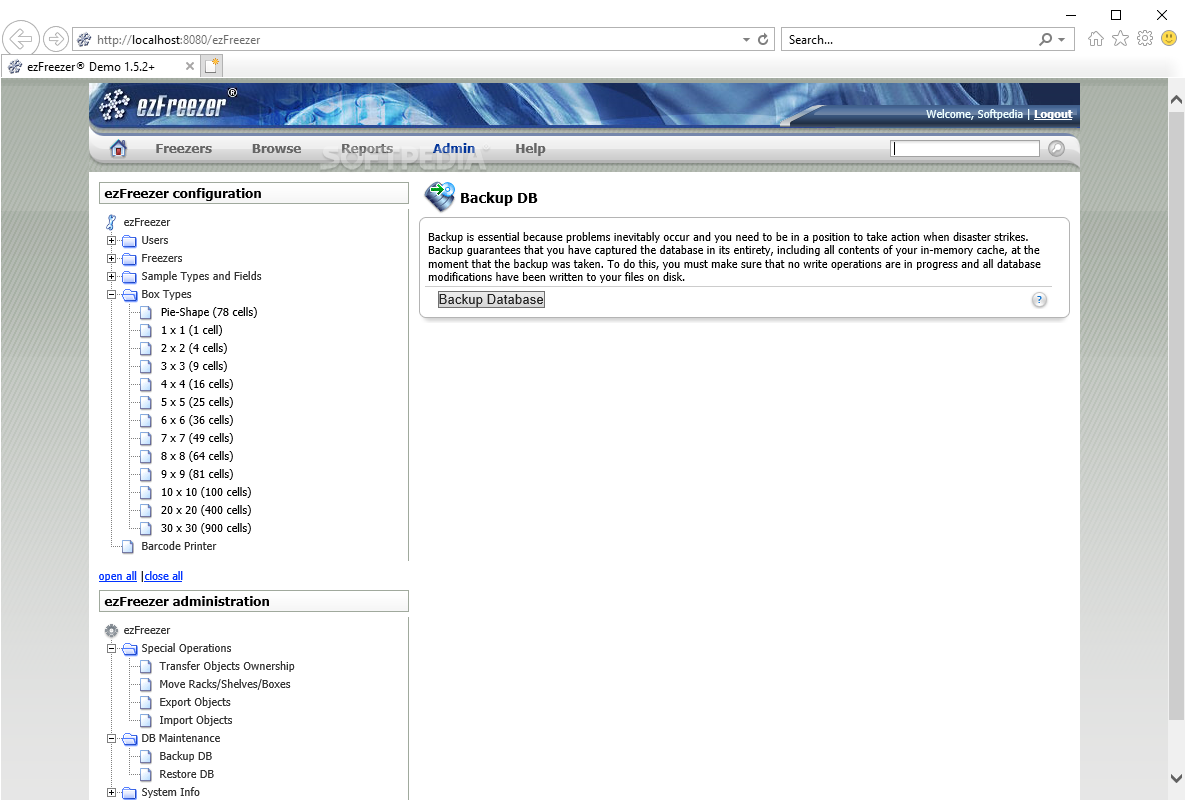Click the Backup Database button
The height and width of the screenshot is (801, 1186).
pyautogui.click(x=491, y=300)
